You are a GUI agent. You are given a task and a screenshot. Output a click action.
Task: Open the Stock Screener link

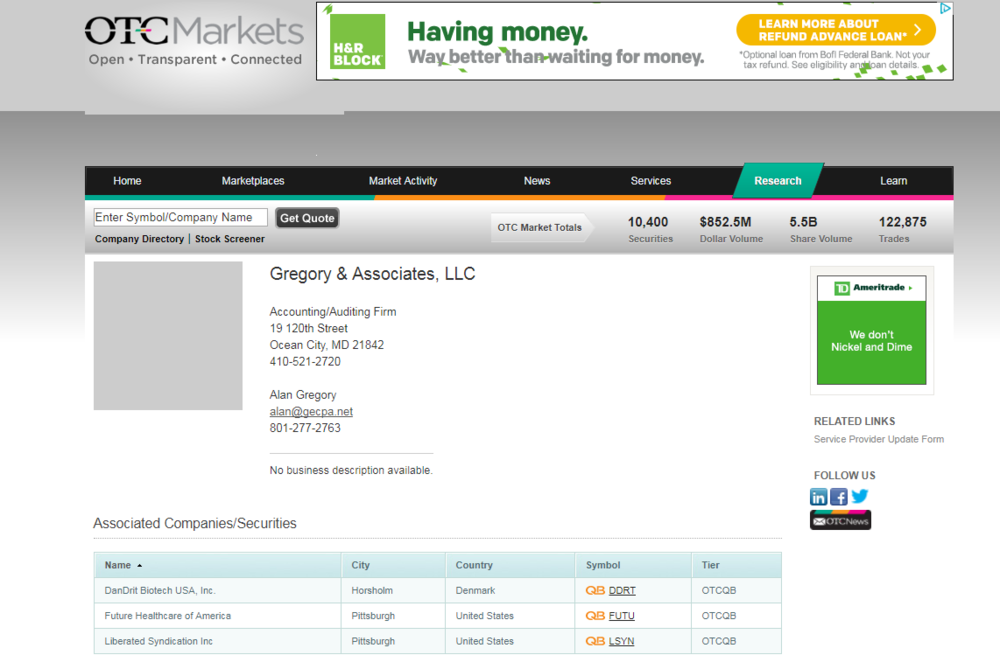coord(230,239)
